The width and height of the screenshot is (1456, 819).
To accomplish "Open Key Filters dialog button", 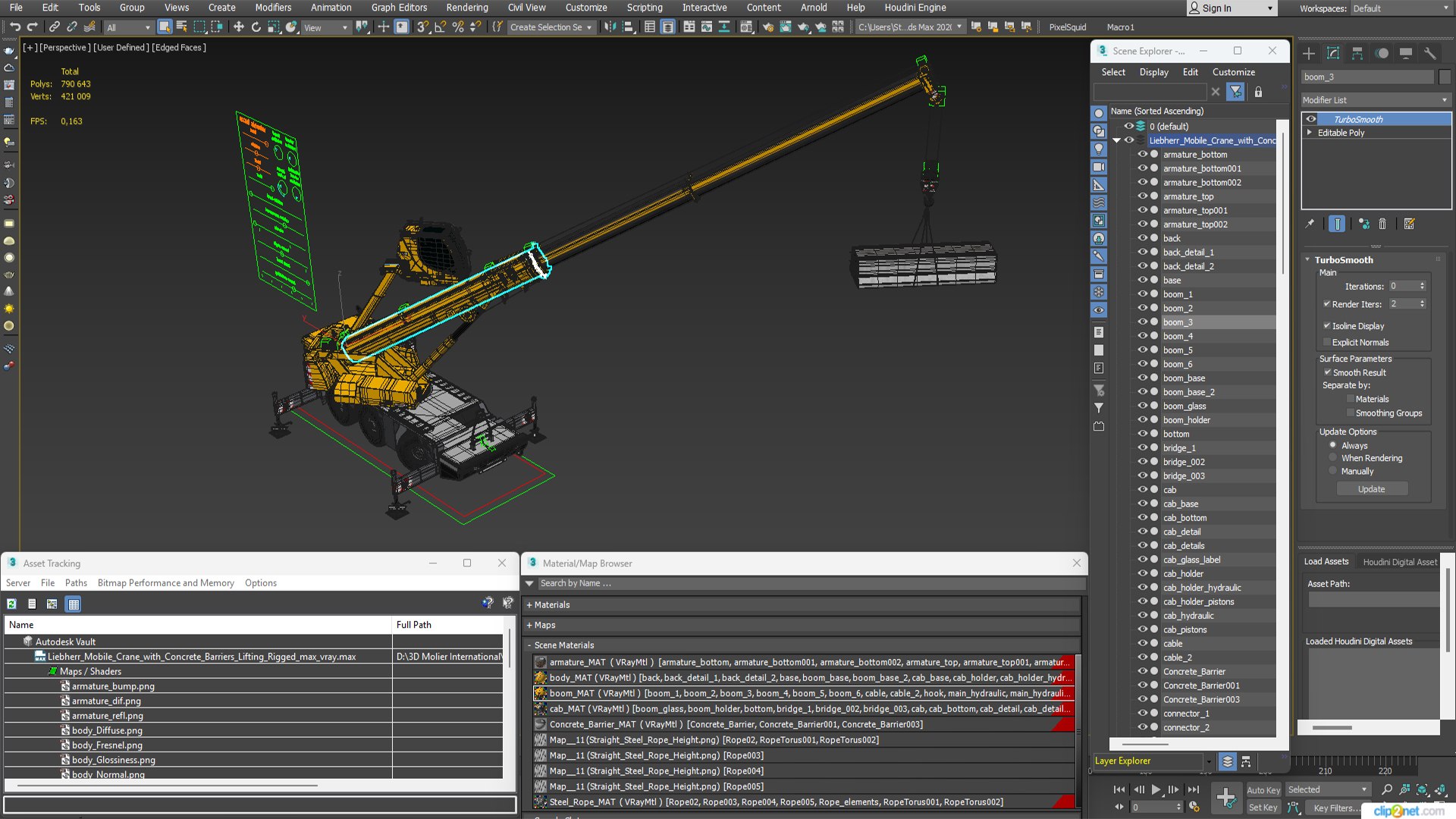I will (x=1336, y=808).
